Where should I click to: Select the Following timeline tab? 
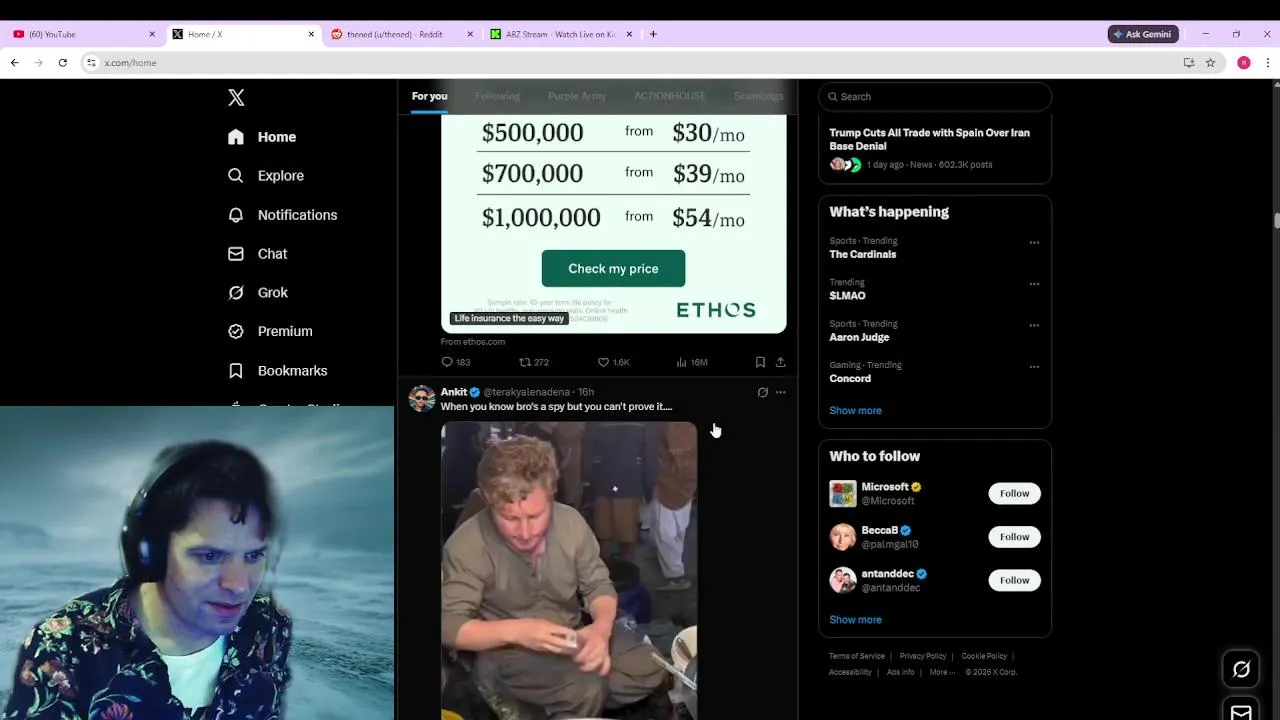(x=497, y=96)
